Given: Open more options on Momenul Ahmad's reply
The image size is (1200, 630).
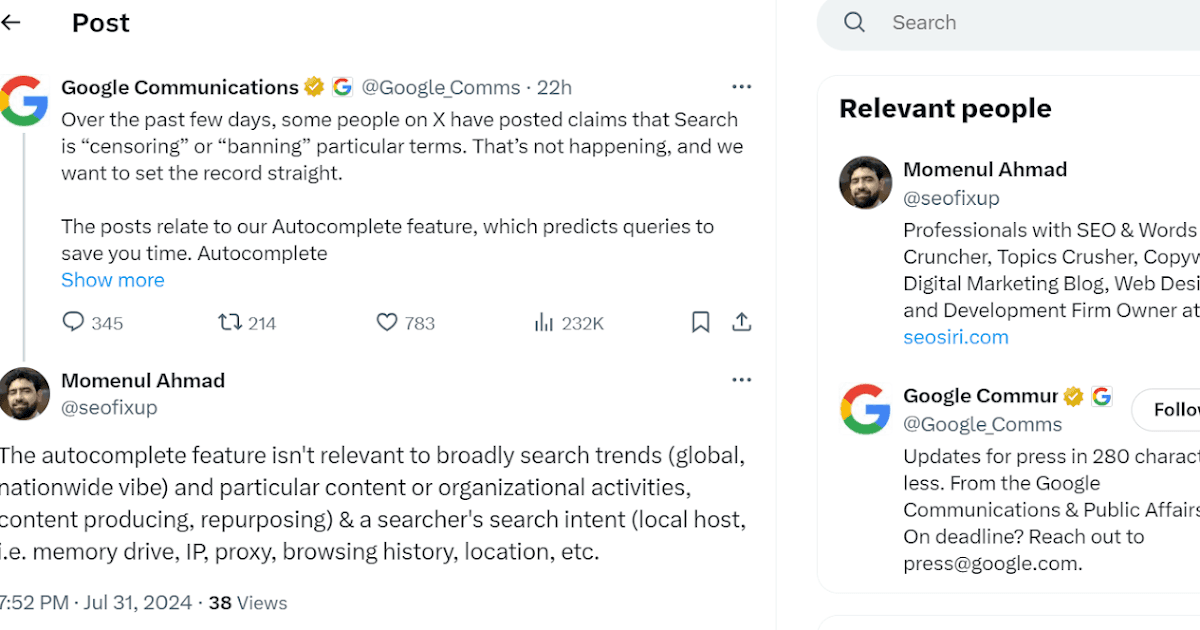Looking at the screenshot, I should pyautogui.click(x=741, y=380).
